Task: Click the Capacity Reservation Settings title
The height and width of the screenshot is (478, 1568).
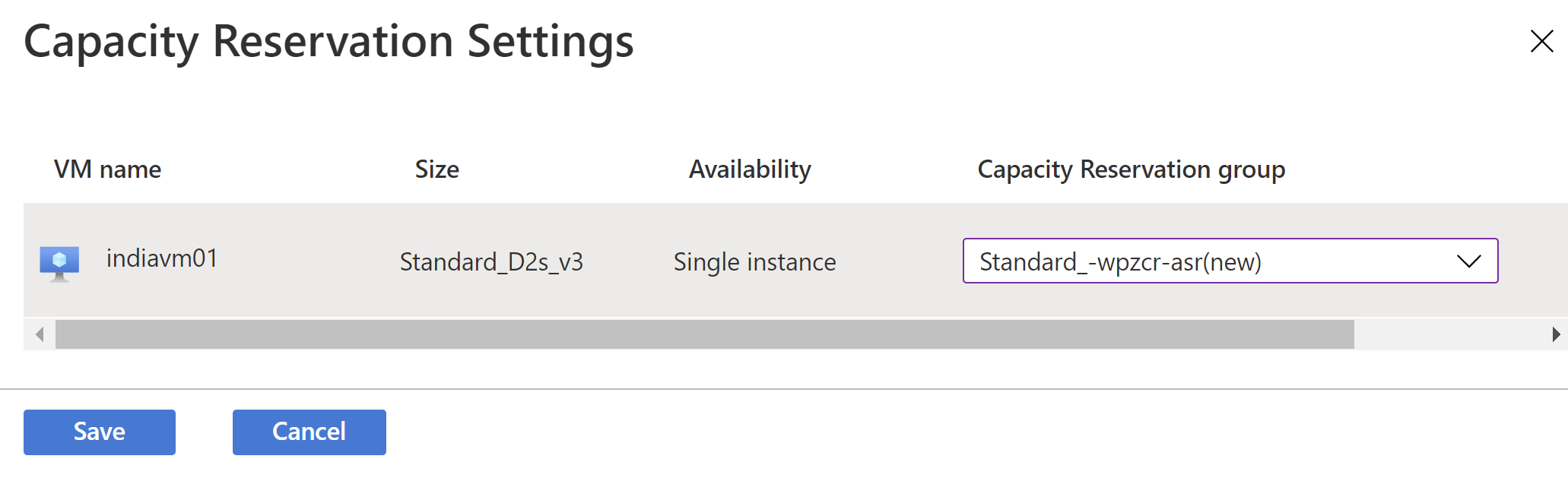Action: pos(329,42)
